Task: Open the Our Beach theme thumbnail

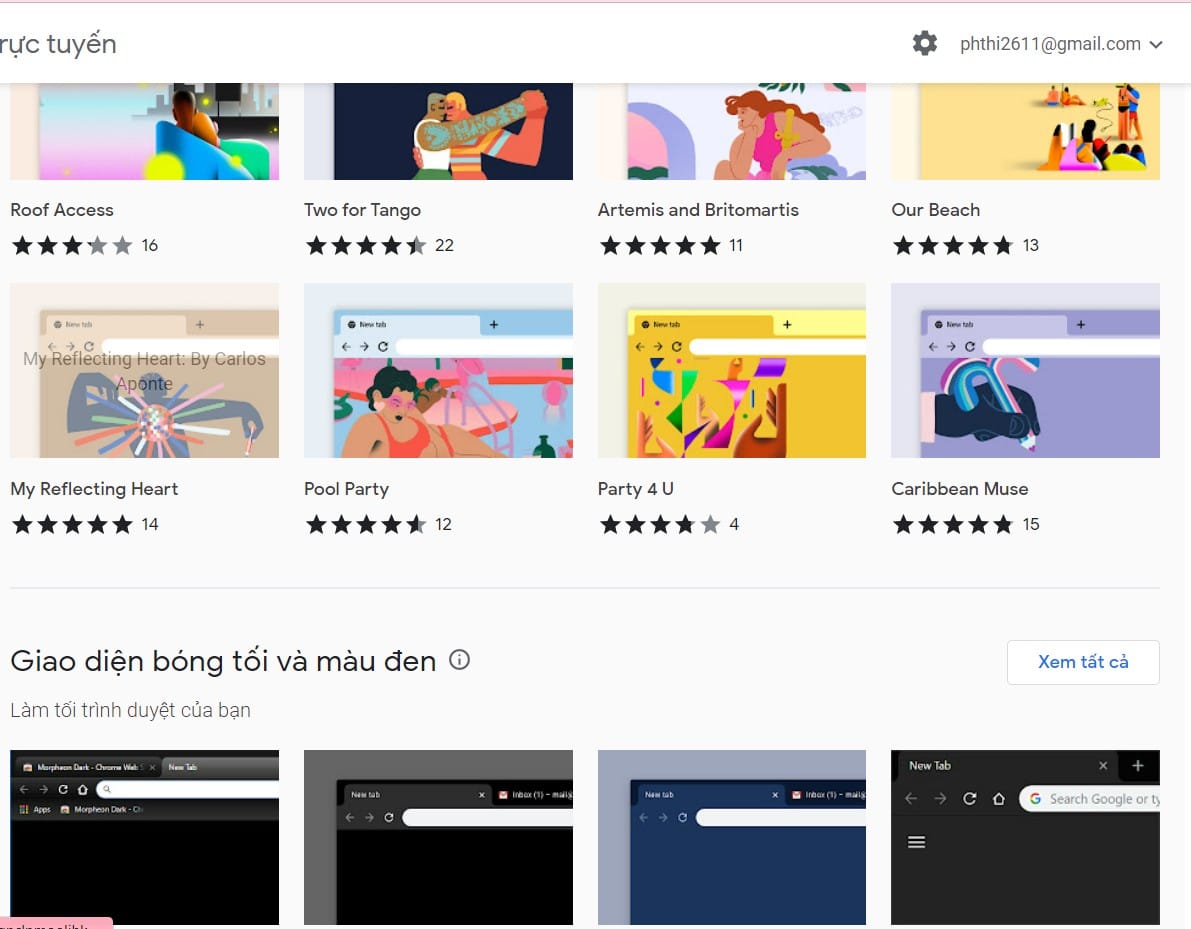Action: (1025, 131)
